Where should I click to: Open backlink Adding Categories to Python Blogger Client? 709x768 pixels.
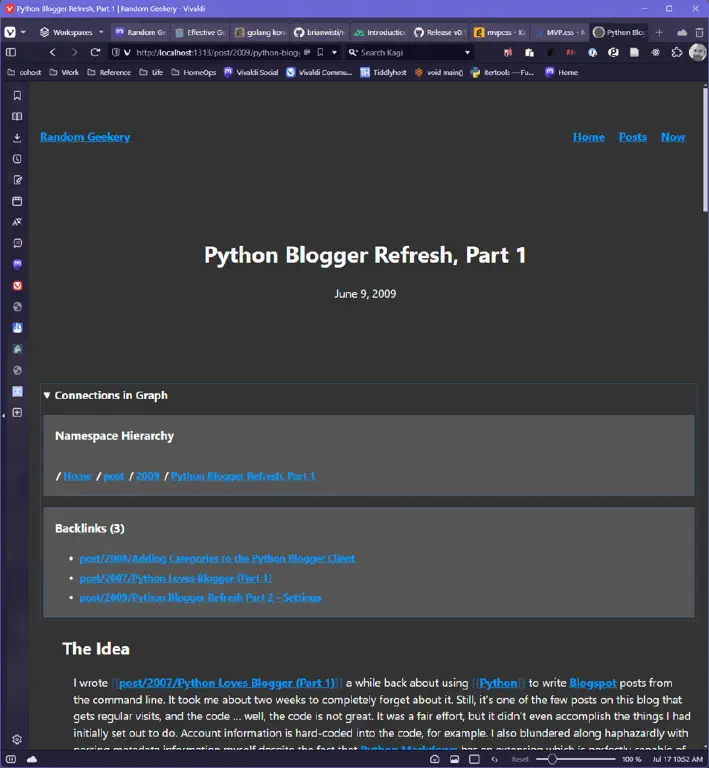coord(217,558)
